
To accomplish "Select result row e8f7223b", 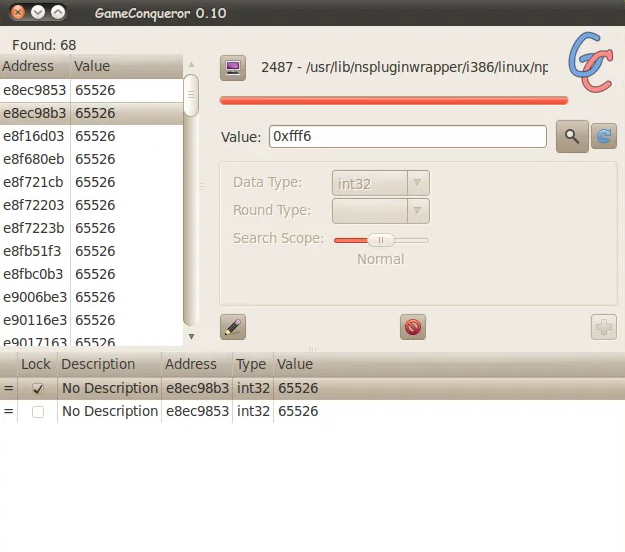I will (x=91, y=228).
